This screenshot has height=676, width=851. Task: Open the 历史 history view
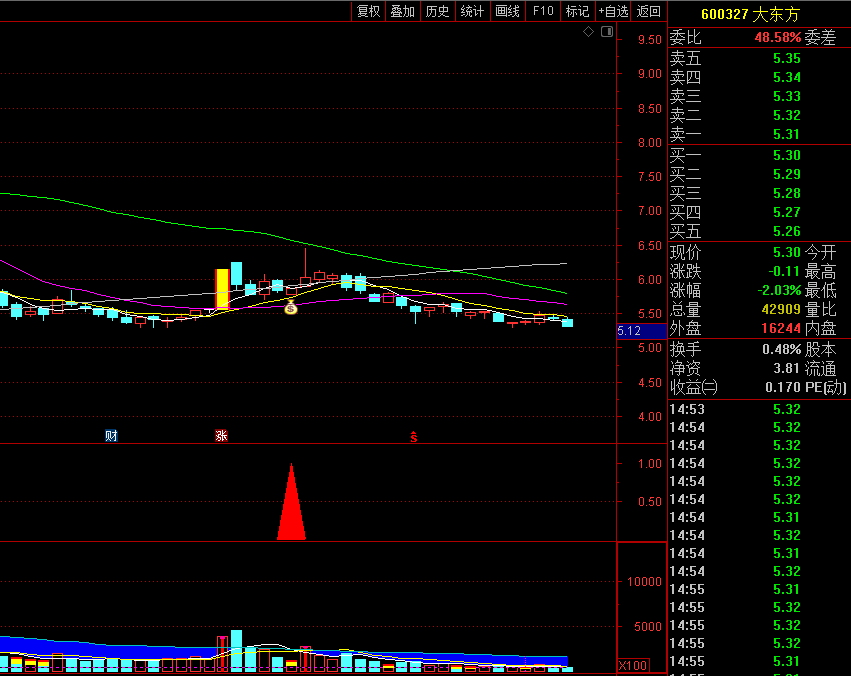click(438, 11)
